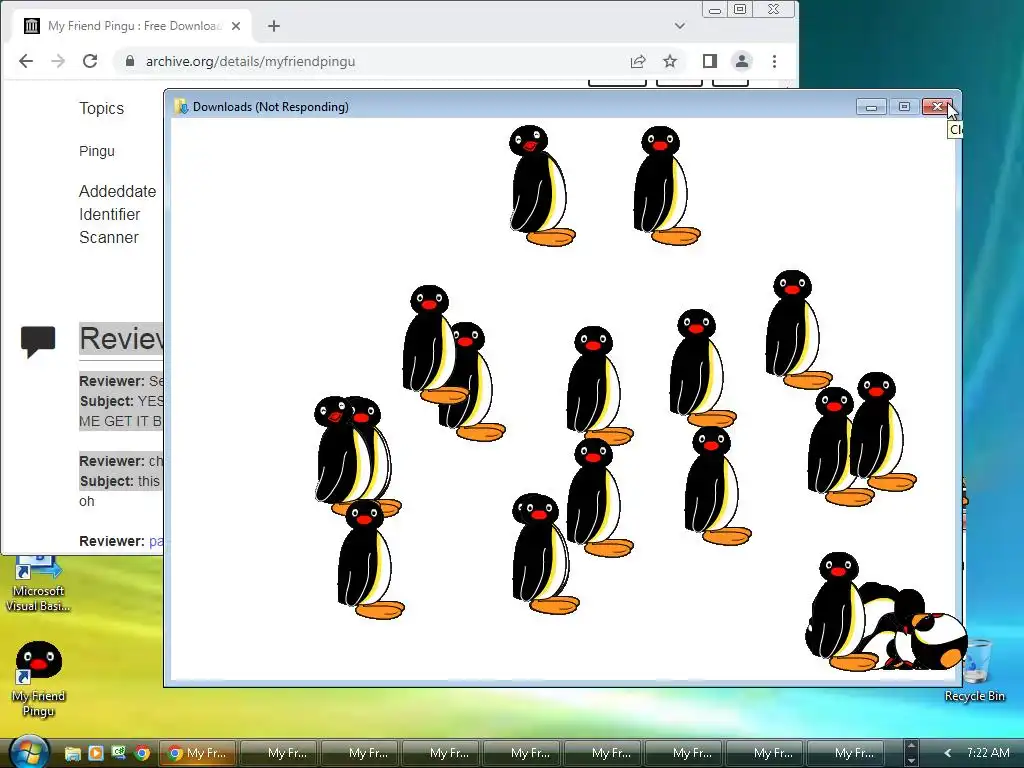The image size is (1024, 768).
Task: View site info via the lock icon
Action: (x=130, y=61)
